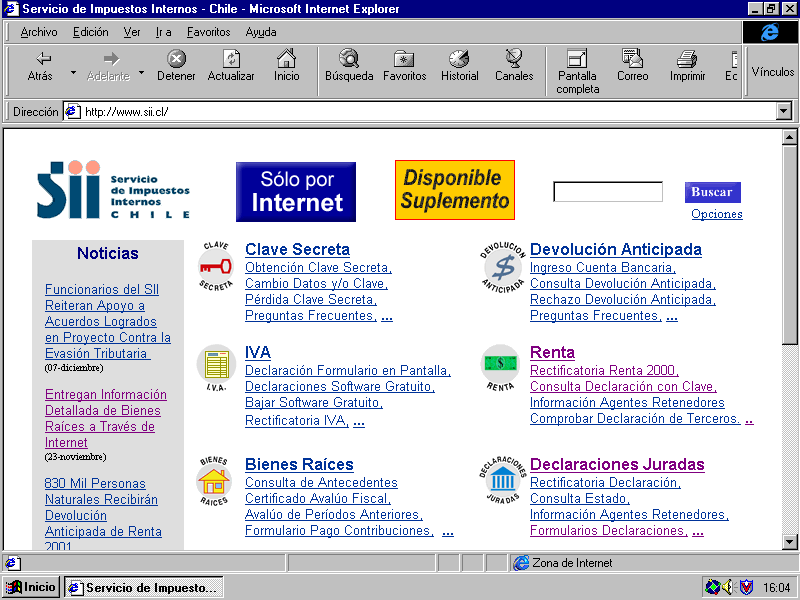Open the Archivo menu
Screen dimensions: 800x600
[x=39, y=32]
